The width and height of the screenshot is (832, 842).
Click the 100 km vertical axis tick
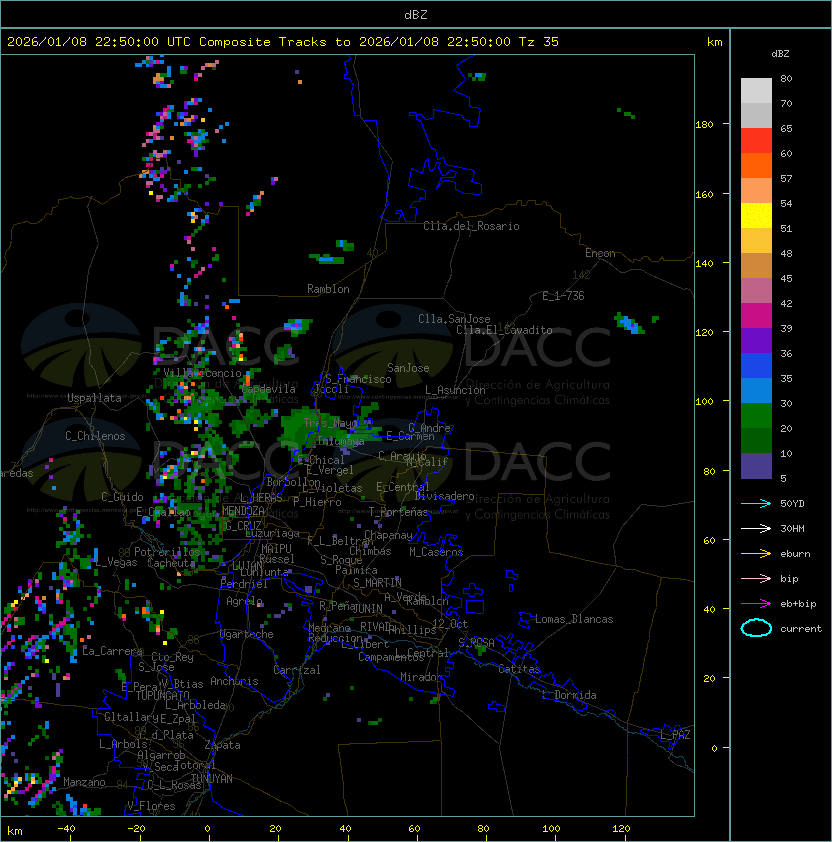pos(704,402)
